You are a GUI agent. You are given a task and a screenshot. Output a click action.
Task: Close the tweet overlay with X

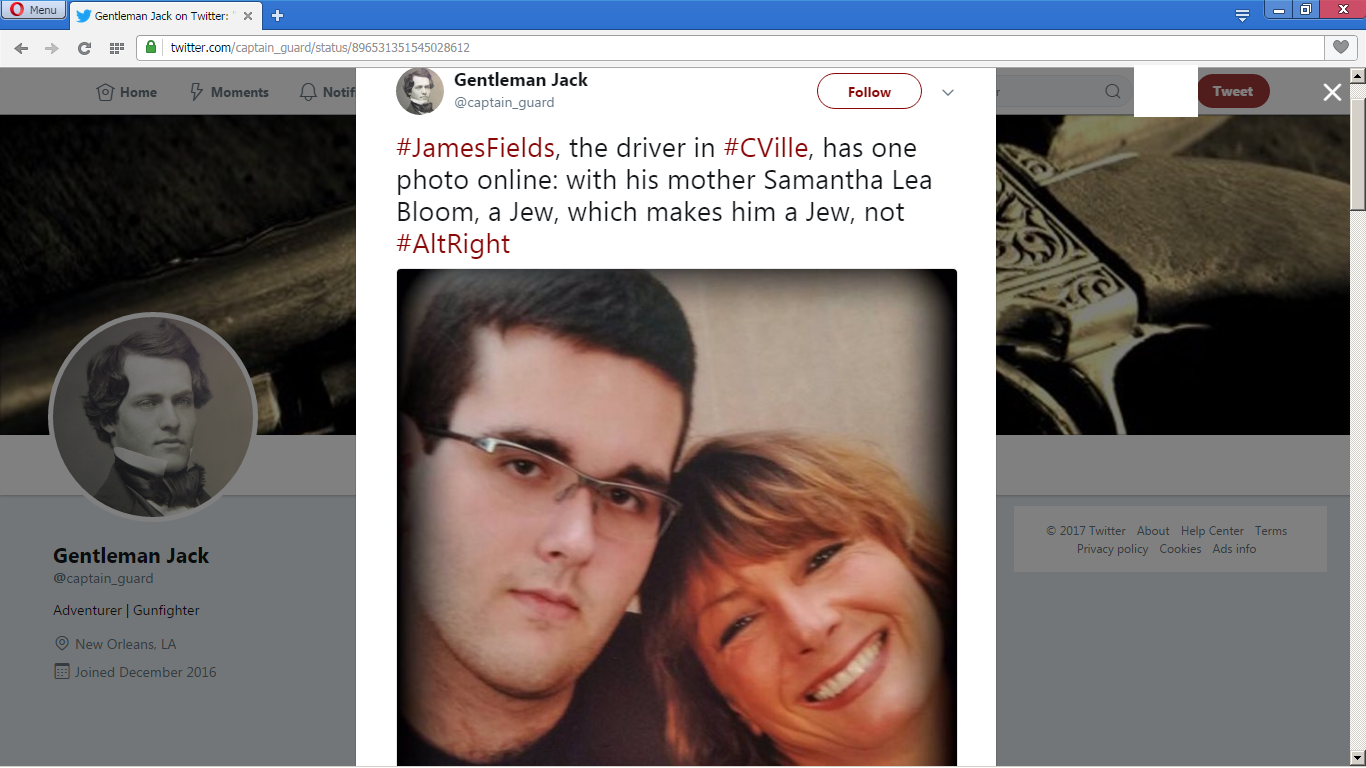(1332, 92)
